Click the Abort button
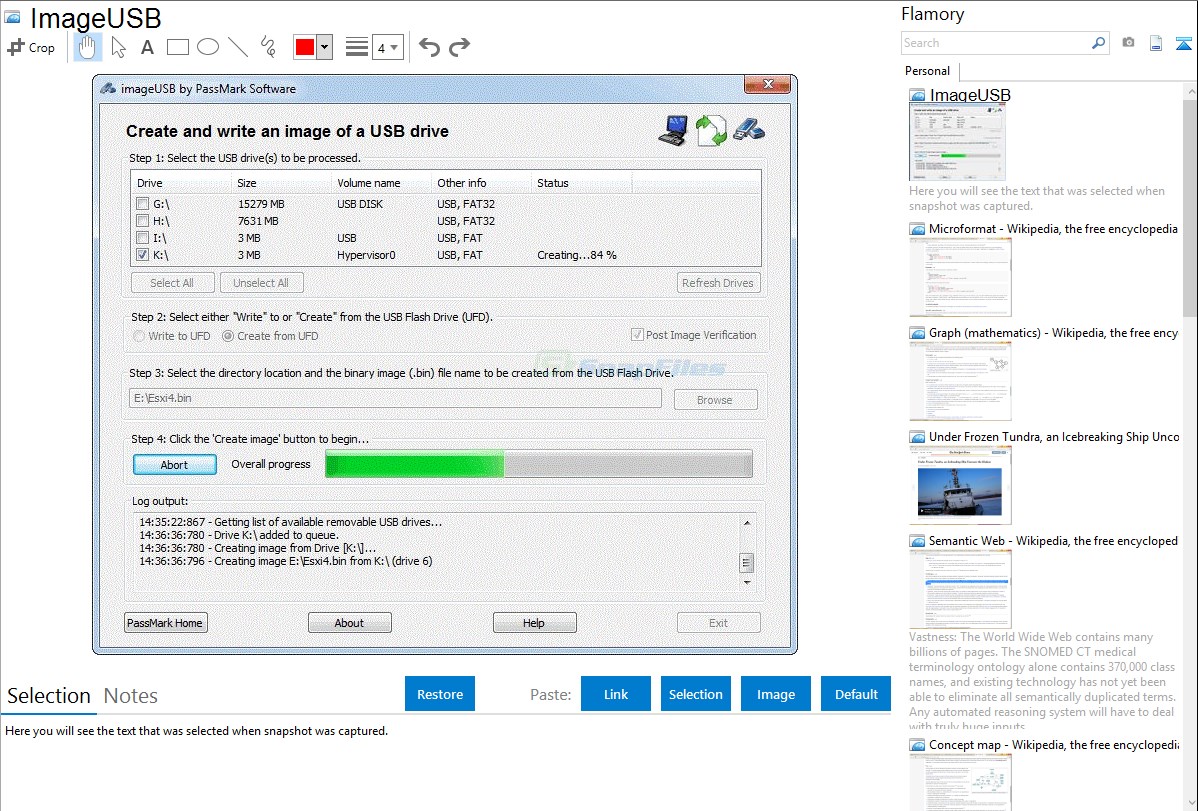 click(x=174, y=465)
